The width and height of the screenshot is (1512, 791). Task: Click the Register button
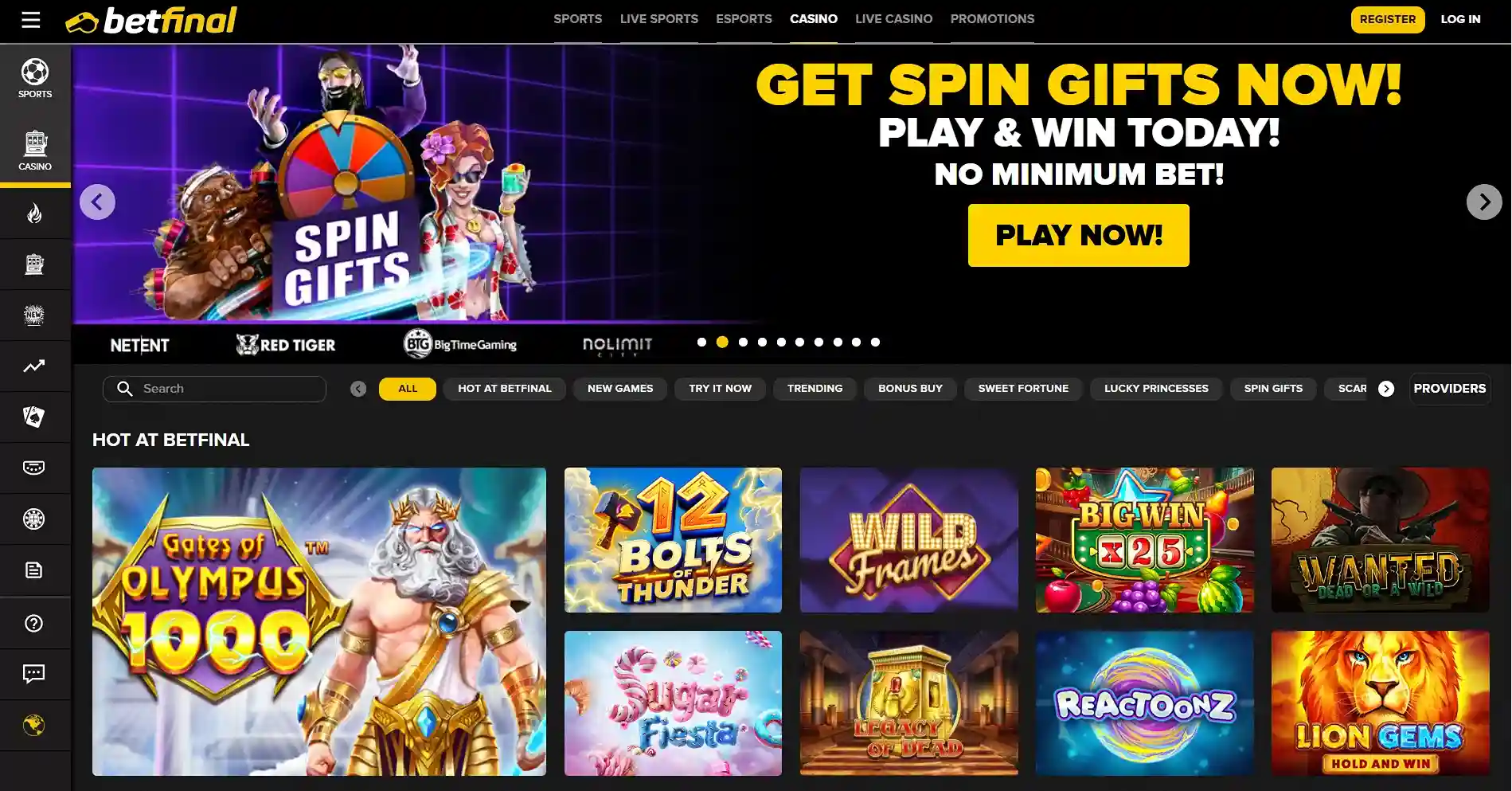[x=1388, y=20]
